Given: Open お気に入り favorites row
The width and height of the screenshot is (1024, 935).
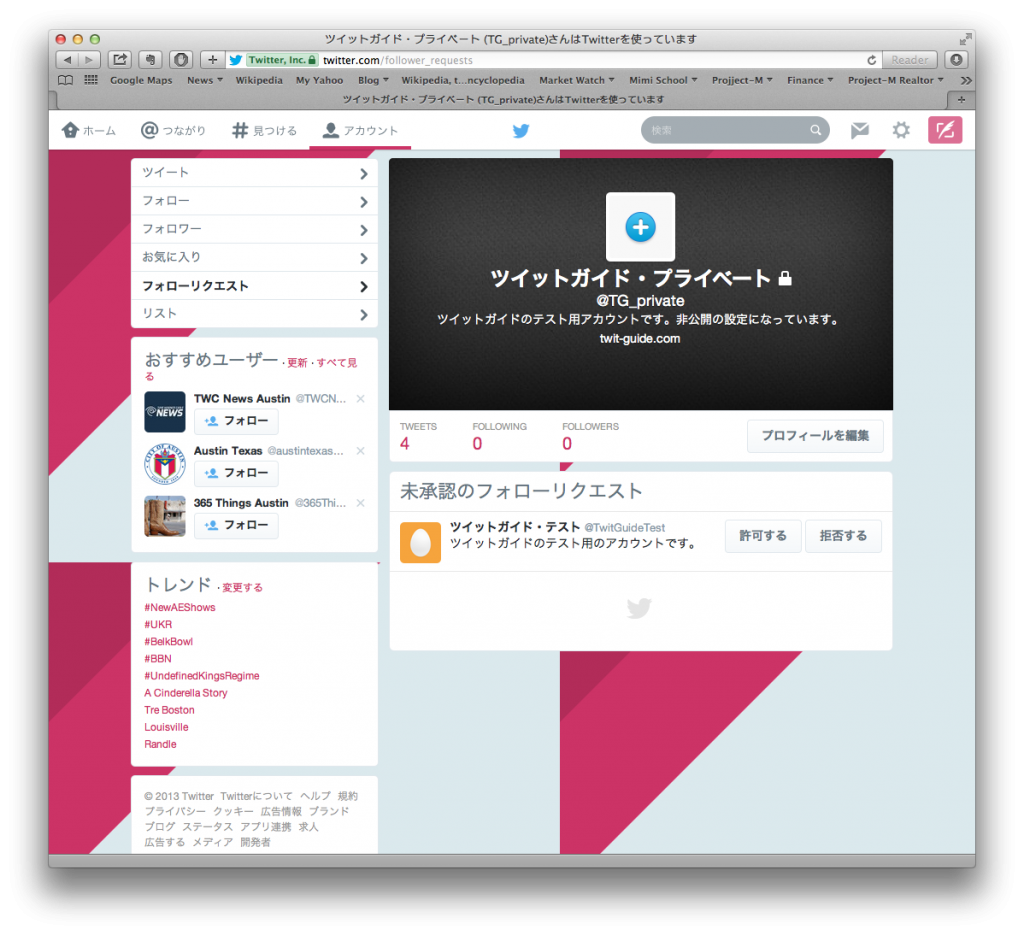Looking at the screenshot, I should [255, 257].
